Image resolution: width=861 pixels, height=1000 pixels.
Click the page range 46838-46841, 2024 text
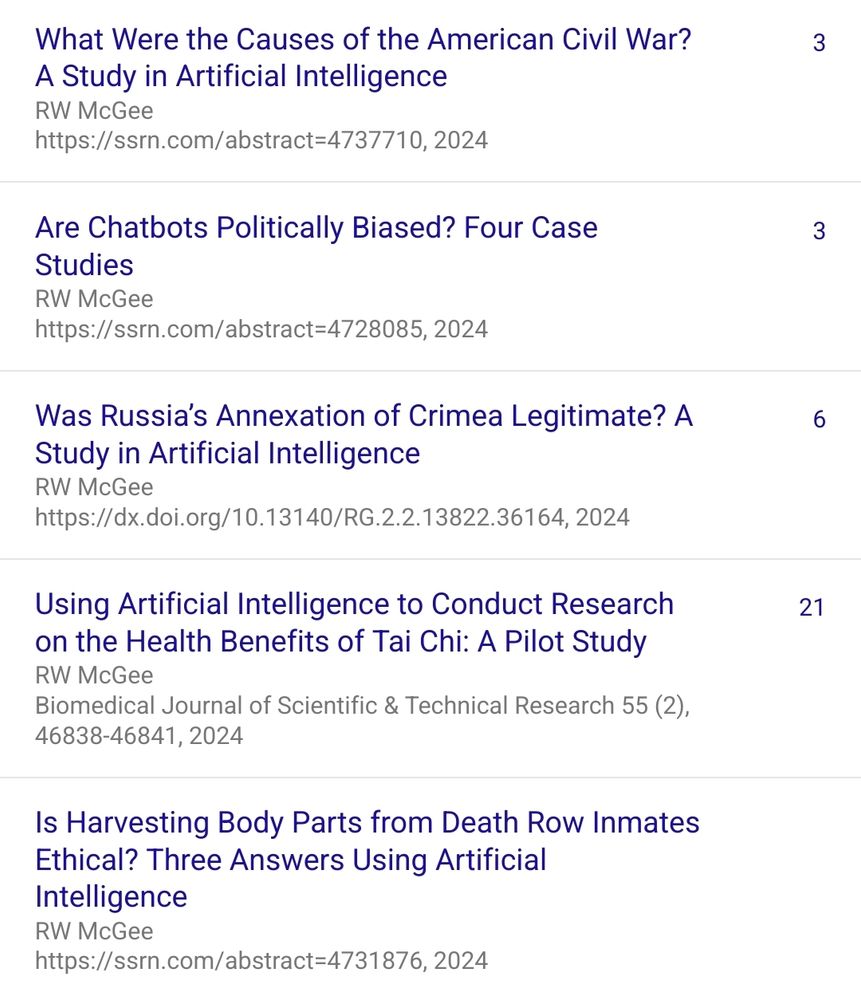139,736
